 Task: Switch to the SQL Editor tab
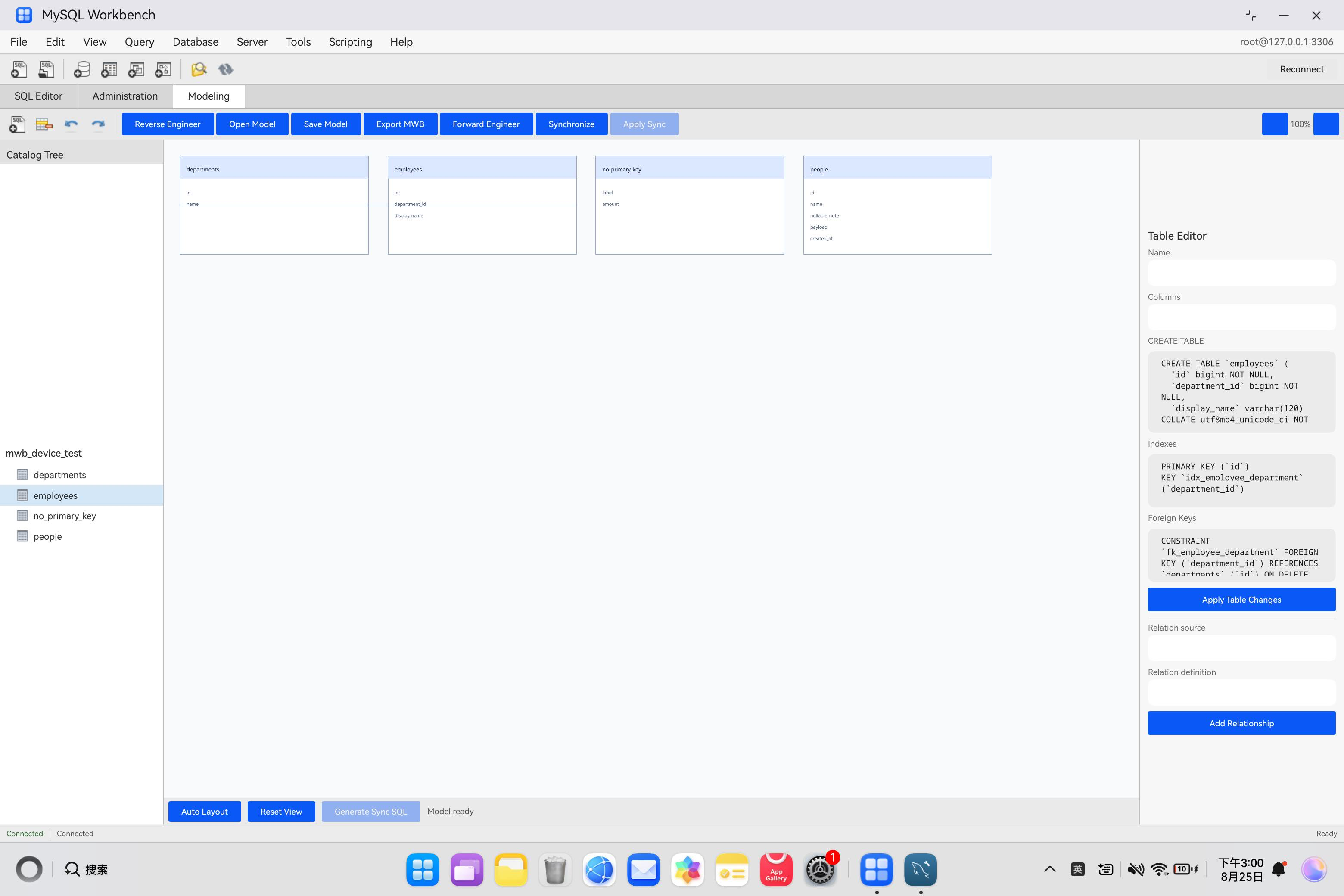38,96
